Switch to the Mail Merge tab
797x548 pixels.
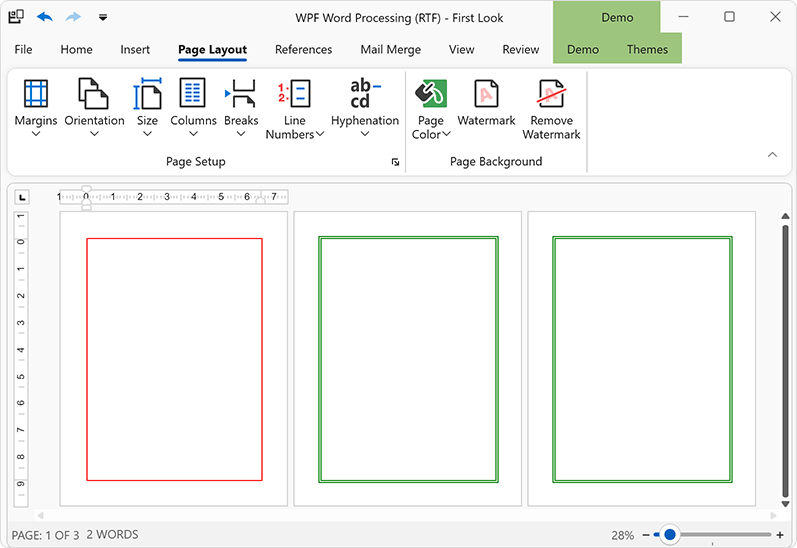coord(390,50)
